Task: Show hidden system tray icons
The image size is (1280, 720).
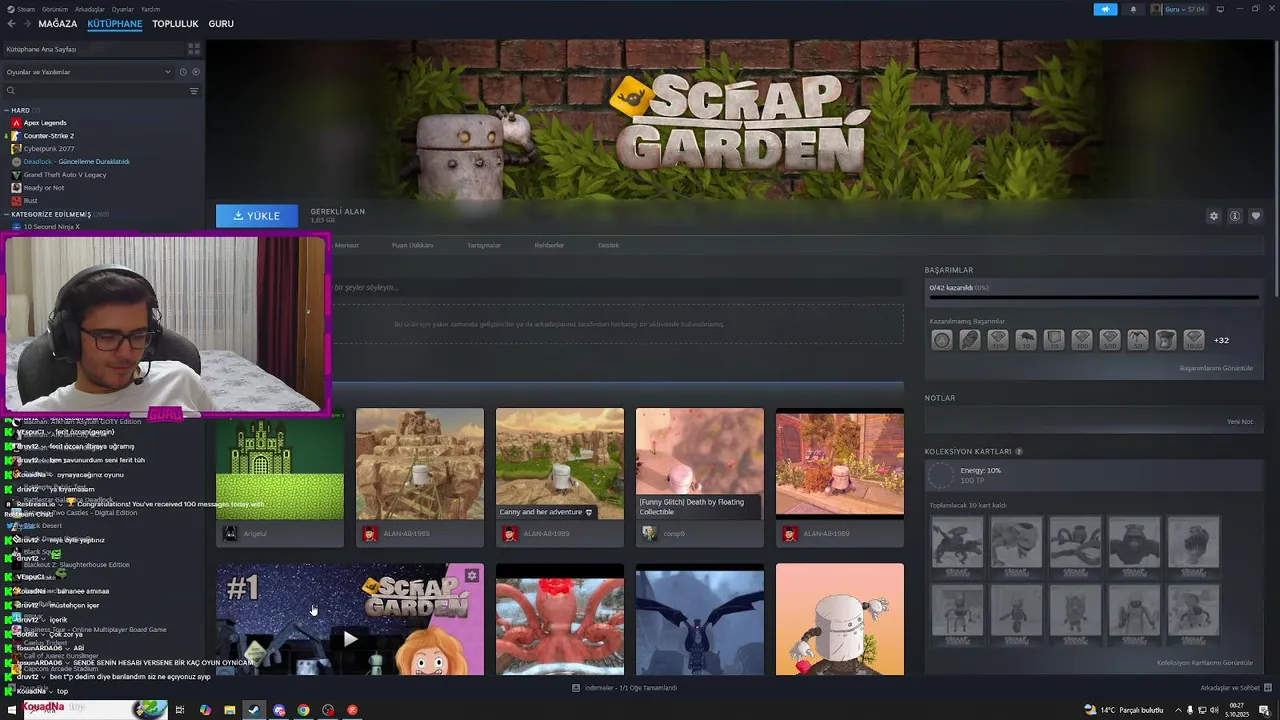Action: point(1176,710)
